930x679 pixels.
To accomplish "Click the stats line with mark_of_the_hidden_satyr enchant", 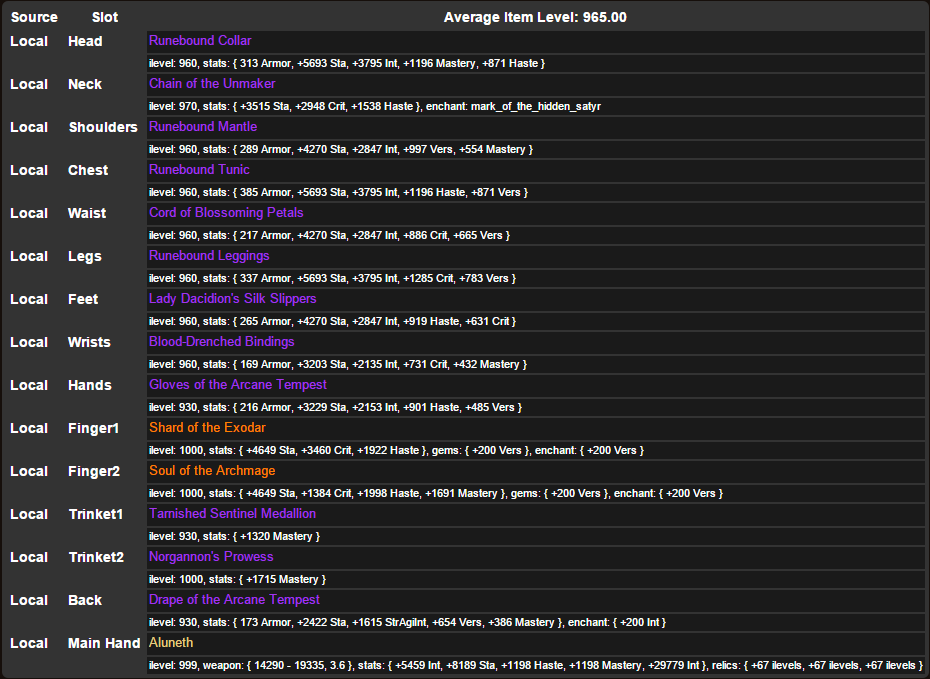I will point(375,107).
